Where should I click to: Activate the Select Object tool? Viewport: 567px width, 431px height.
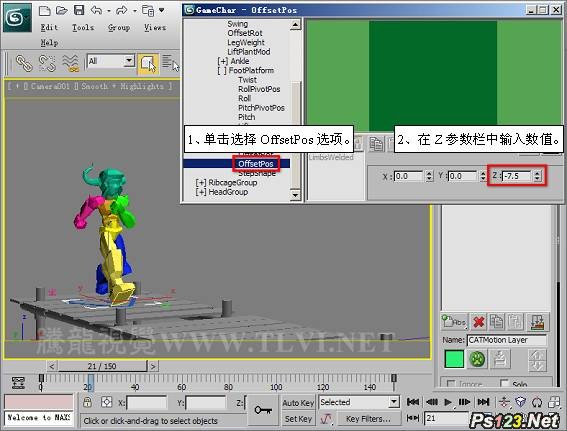(x=148, y=64)
